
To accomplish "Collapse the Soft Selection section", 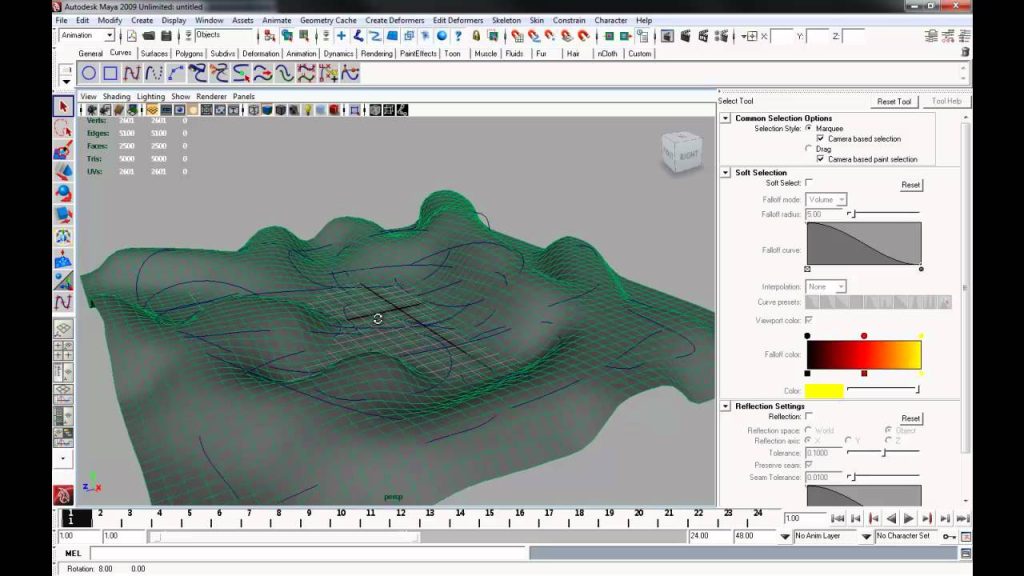I will (x=726, y=172).
